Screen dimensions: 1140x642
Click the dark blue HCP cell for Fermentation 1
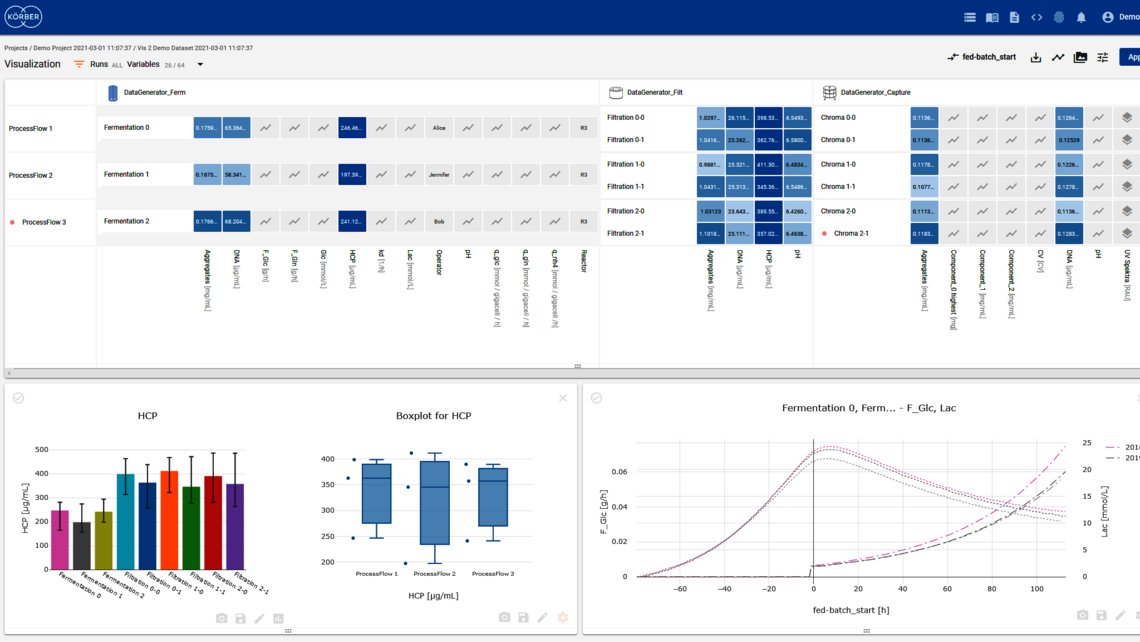pyautogui.click(x=352, y=175)
